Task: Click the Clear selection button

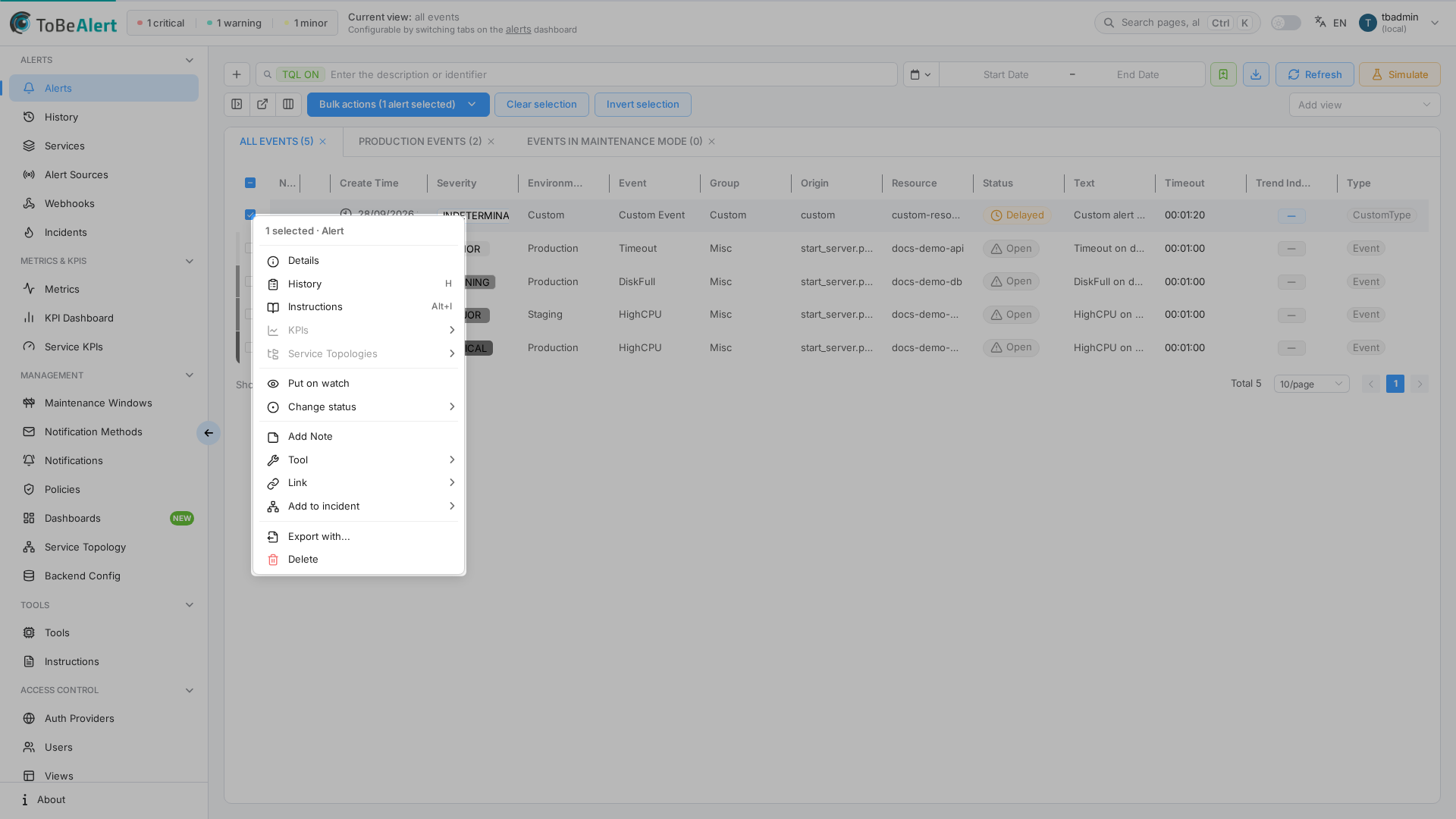Action: pyautogui.click(x=541, y=105)
